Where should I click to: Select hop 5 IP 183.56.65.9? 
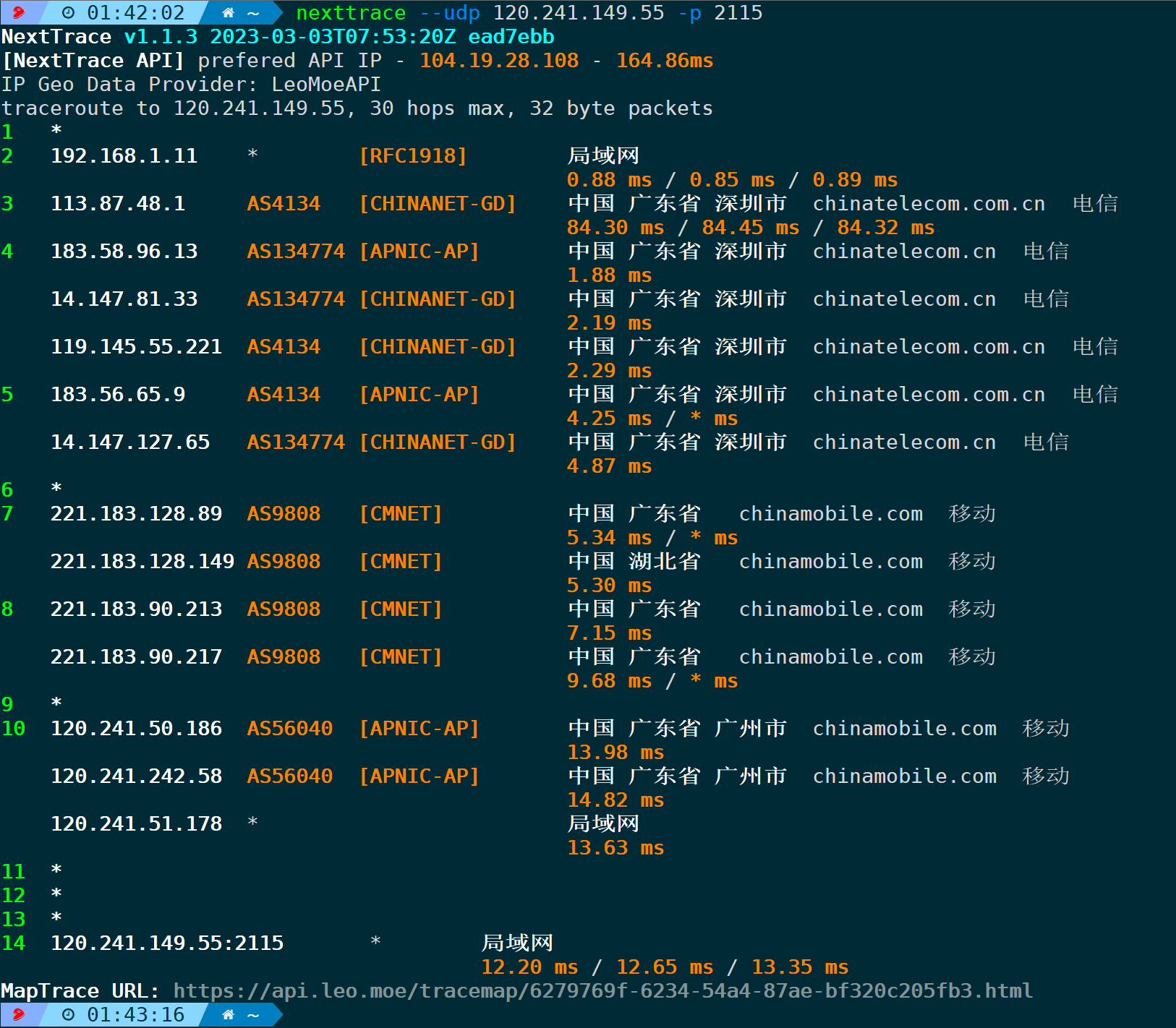(118, 395)
